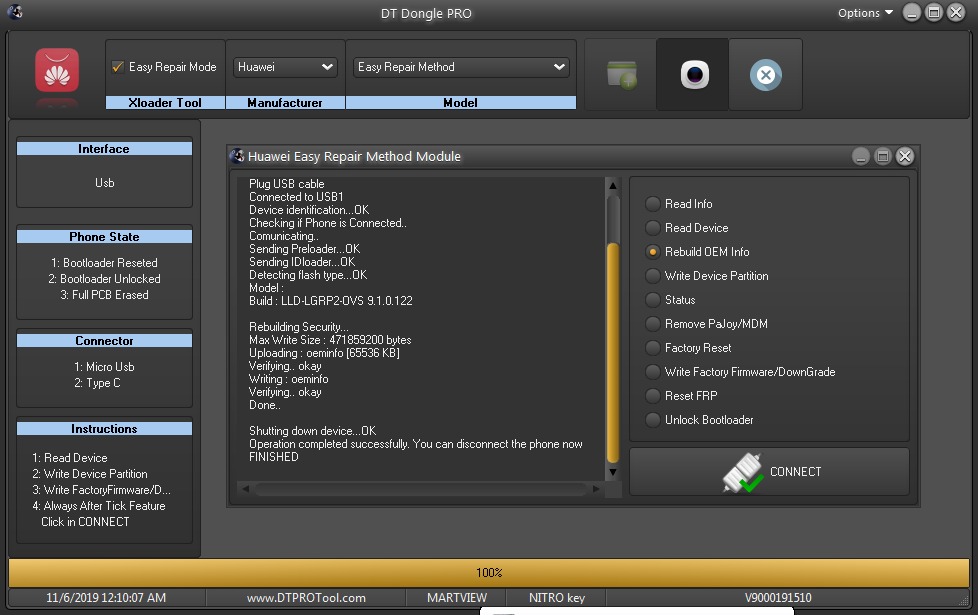The height and width of the screenshot is (615, 978).
Task: Click the CONNECT button
Action: click(769, 472)
